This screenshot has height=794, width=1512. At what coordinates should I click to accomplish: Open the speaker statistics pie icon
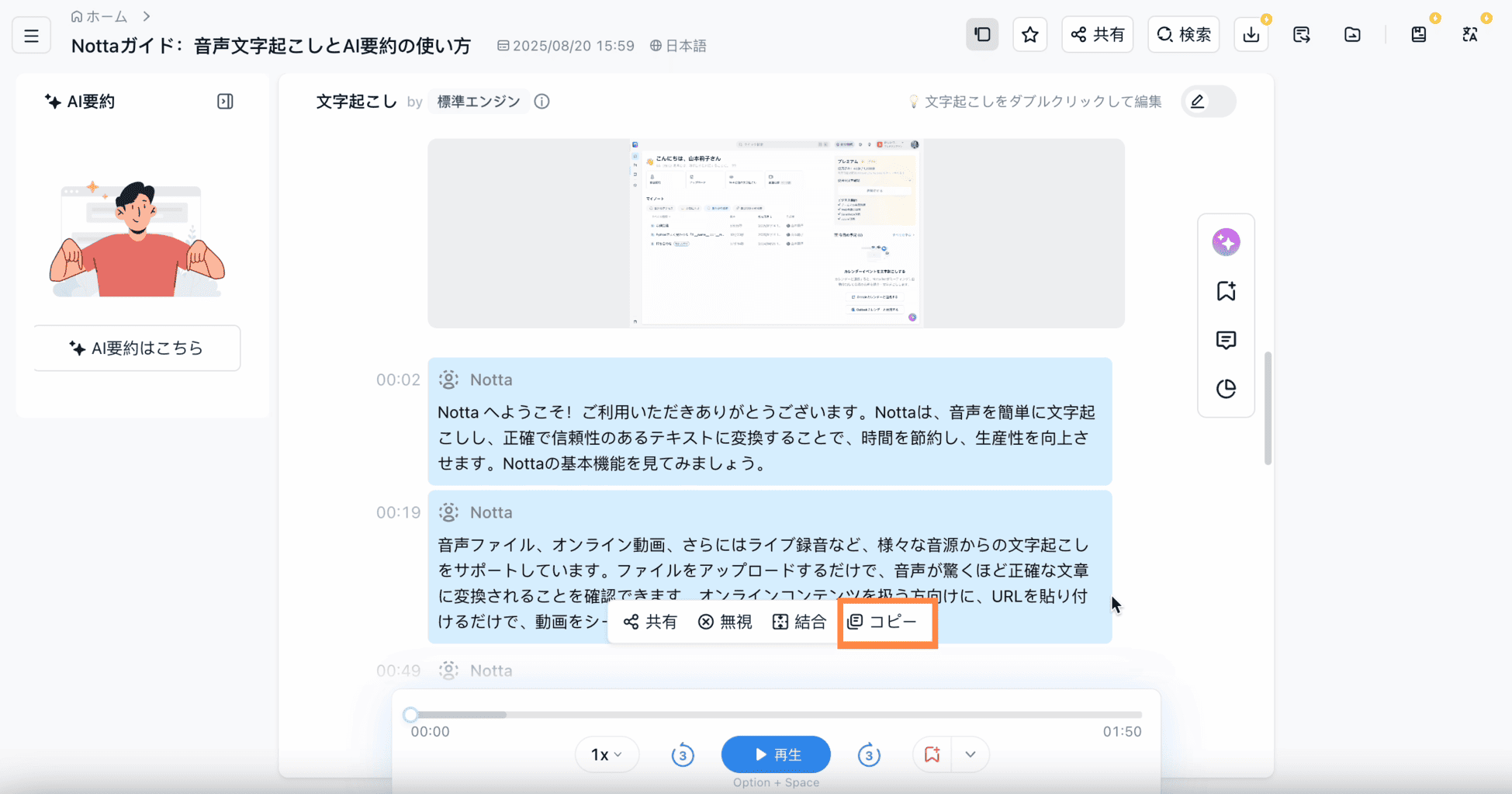click(1226, 389)
